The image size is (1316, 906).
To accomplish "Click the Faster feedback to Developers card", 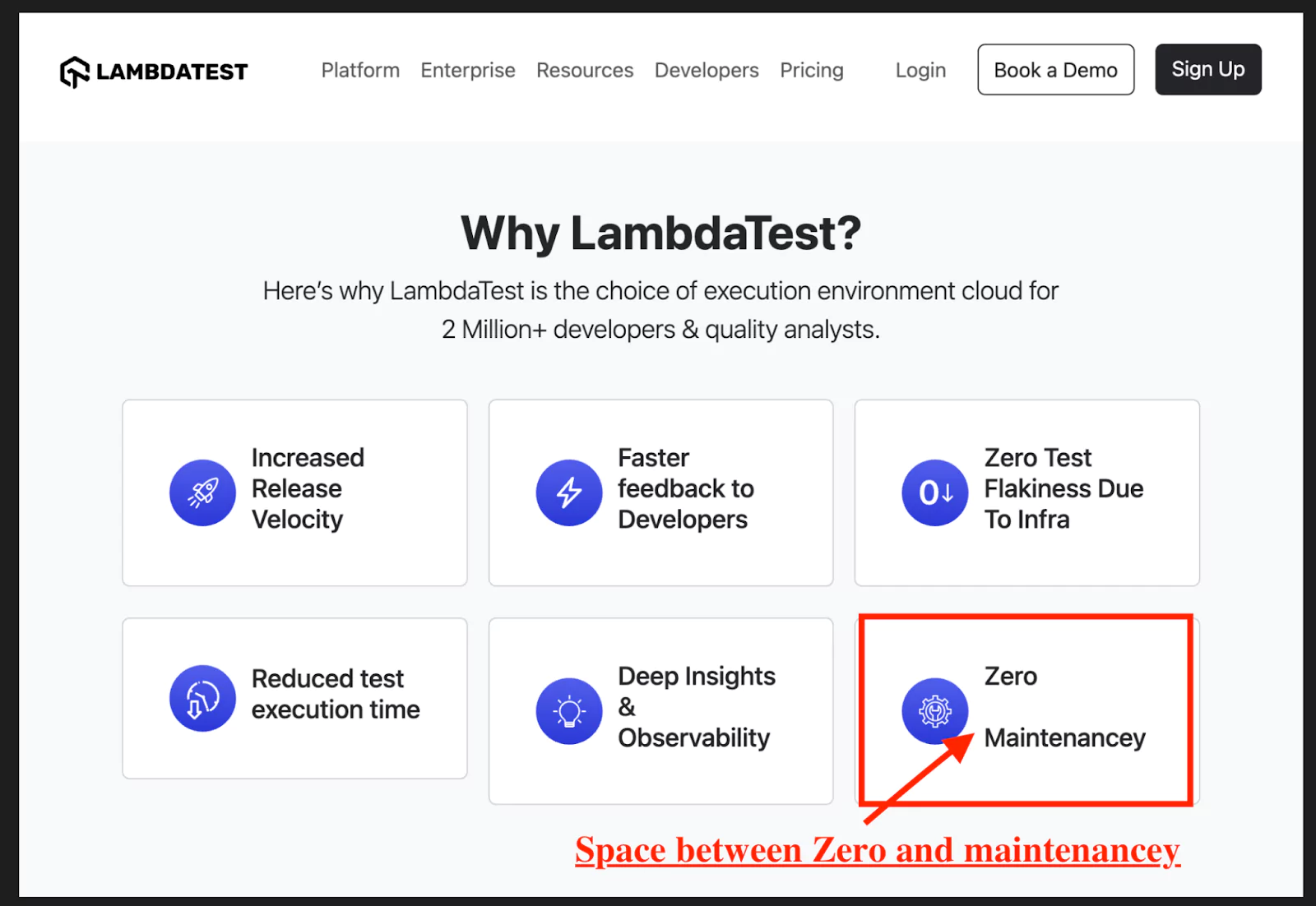I will 660,492.
